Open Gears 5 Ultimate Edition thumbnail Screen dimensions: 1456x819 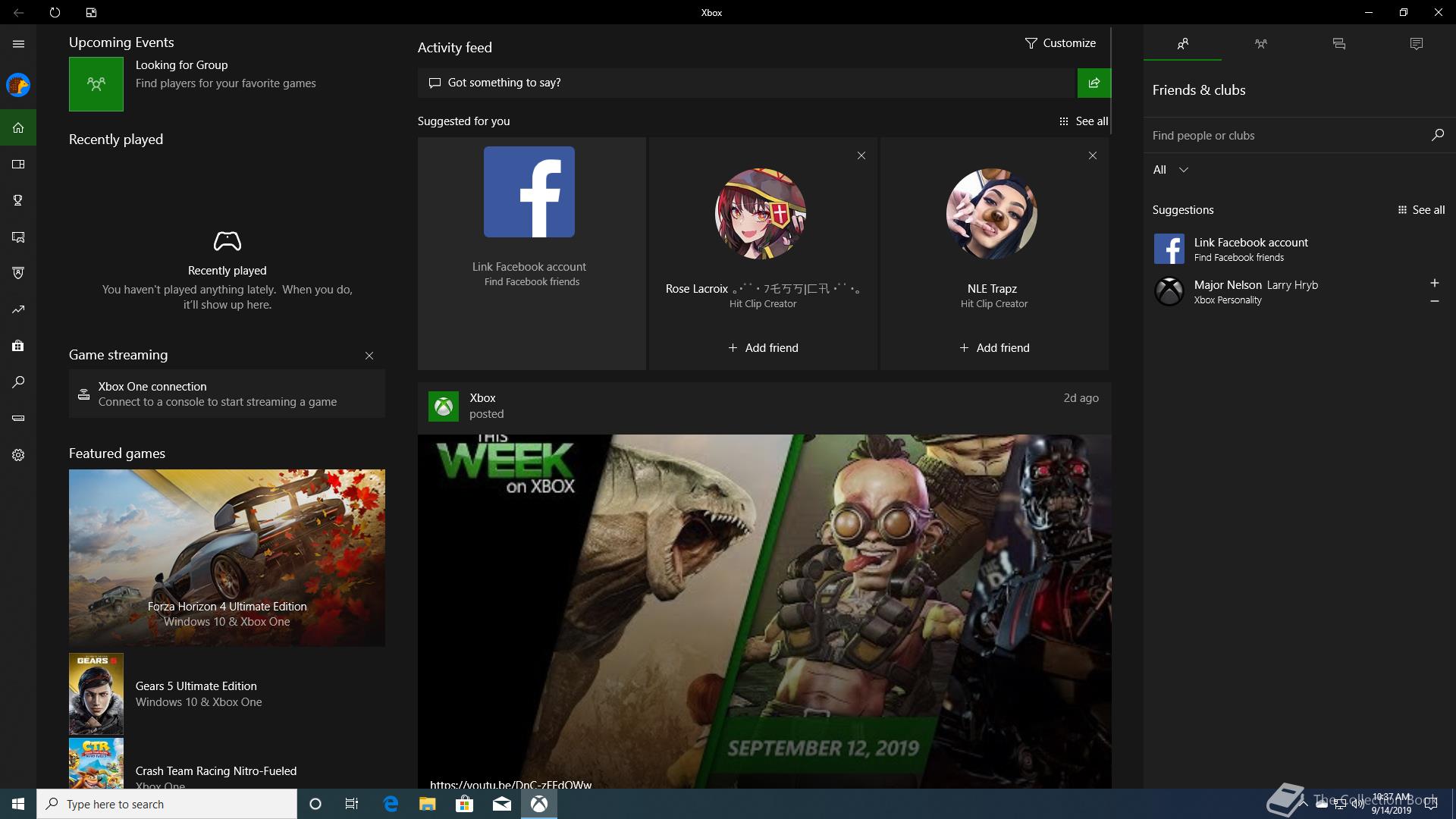(x=96, y=694)
